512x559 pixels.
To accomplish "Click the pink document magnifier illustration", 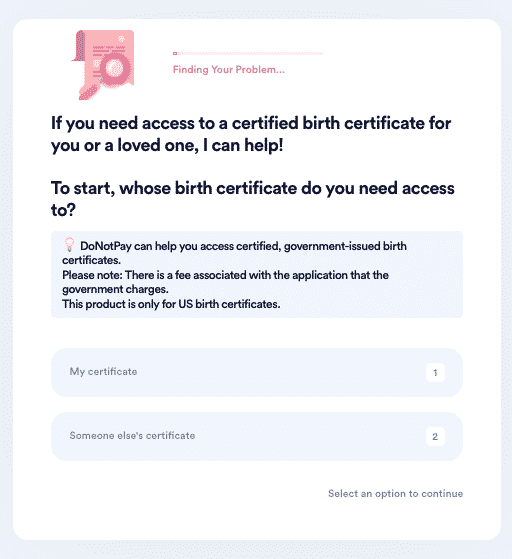I will (103, 65).
